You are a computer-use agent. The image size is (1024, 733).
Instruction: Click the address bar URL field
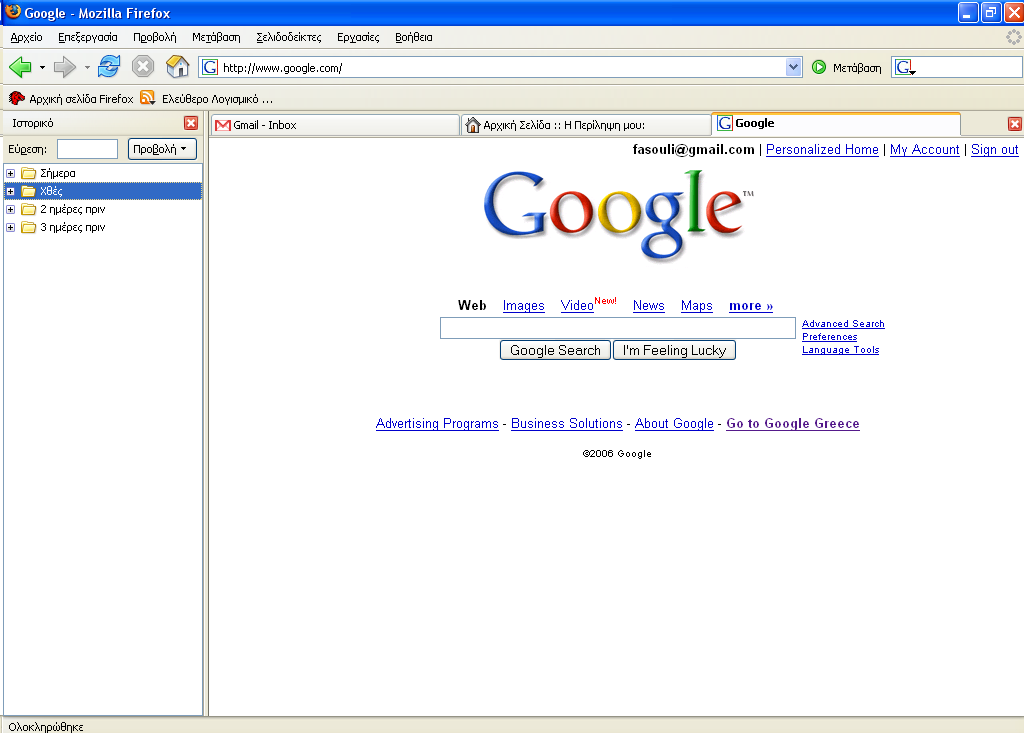tap(502, 67)
